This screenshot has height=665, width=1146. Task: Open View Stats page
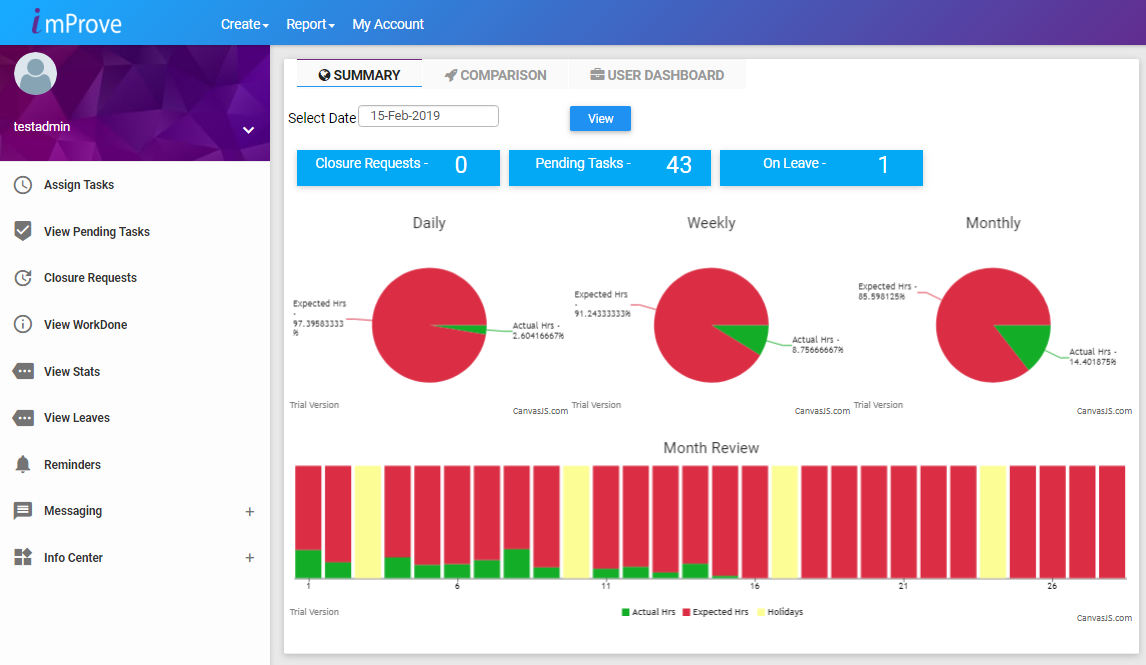[x=72, y=371]
